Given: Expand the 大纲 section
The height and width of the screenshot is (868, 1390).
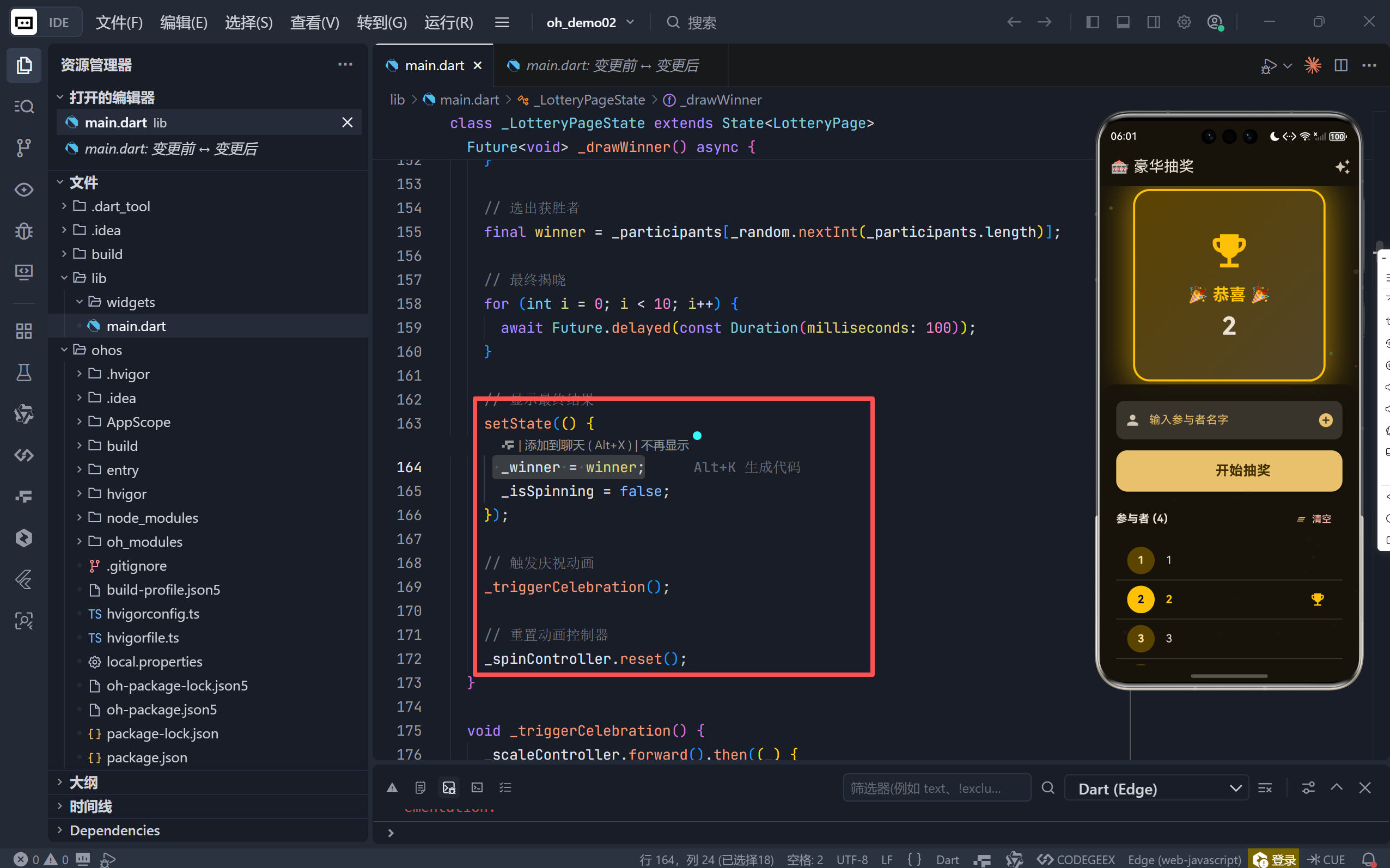Looking at the screenshot, I should click(83, 783).
